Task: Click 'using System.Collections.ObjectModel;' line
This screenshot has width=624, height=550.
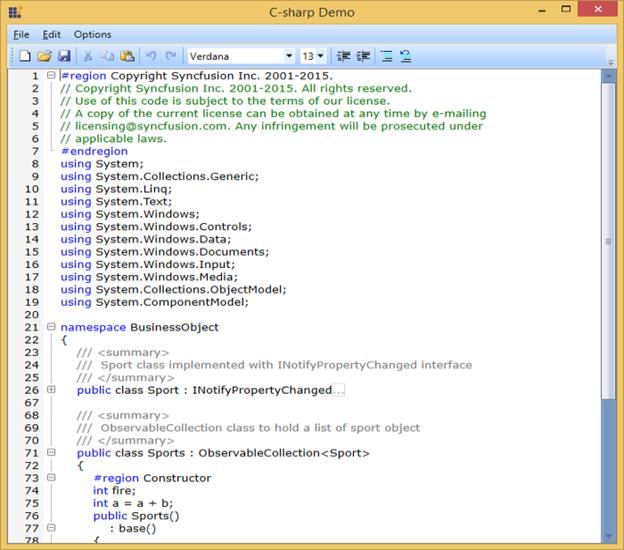Action: pos(174,289)
